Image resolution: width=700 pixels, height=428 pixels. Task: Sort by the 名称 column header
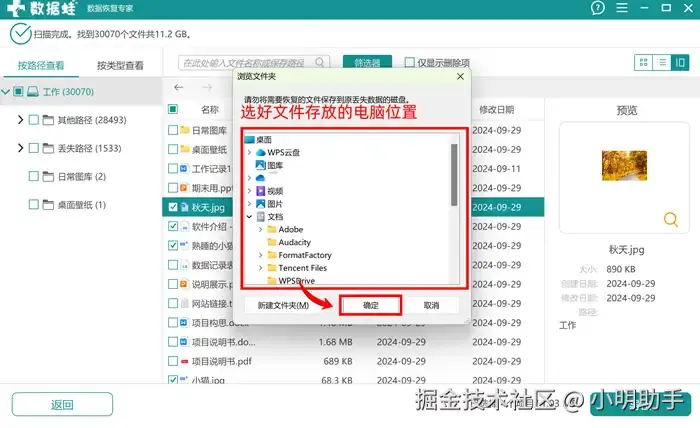tap(210, 109)
